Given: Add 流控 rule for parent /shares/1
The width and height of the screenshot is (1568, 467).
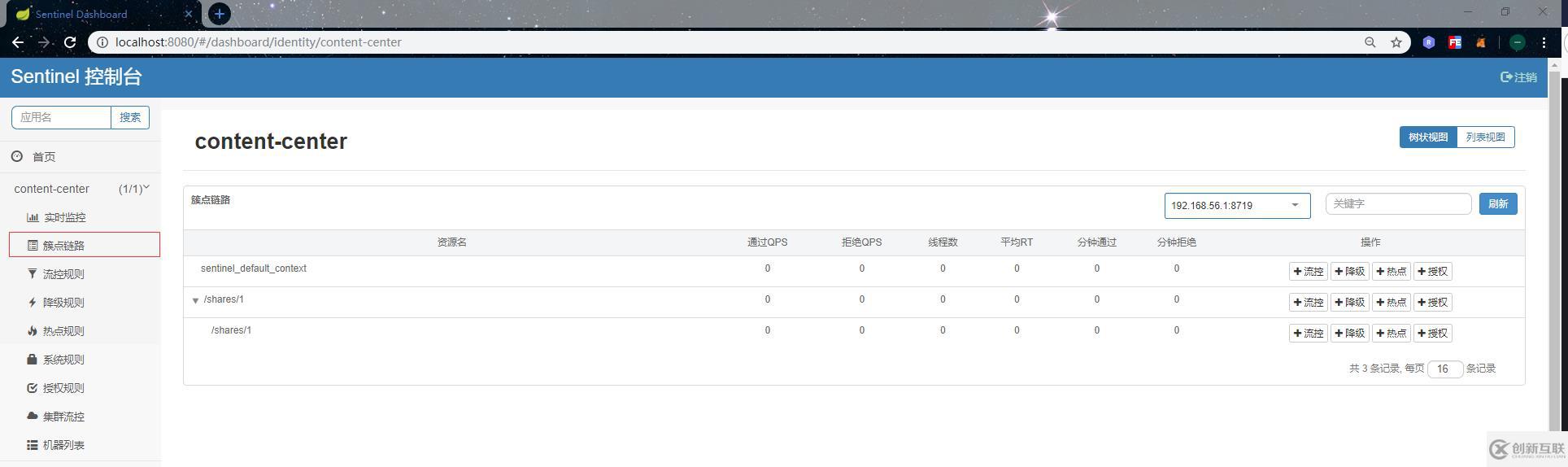Looking at the screenshot, I should tap(1309, 303).
